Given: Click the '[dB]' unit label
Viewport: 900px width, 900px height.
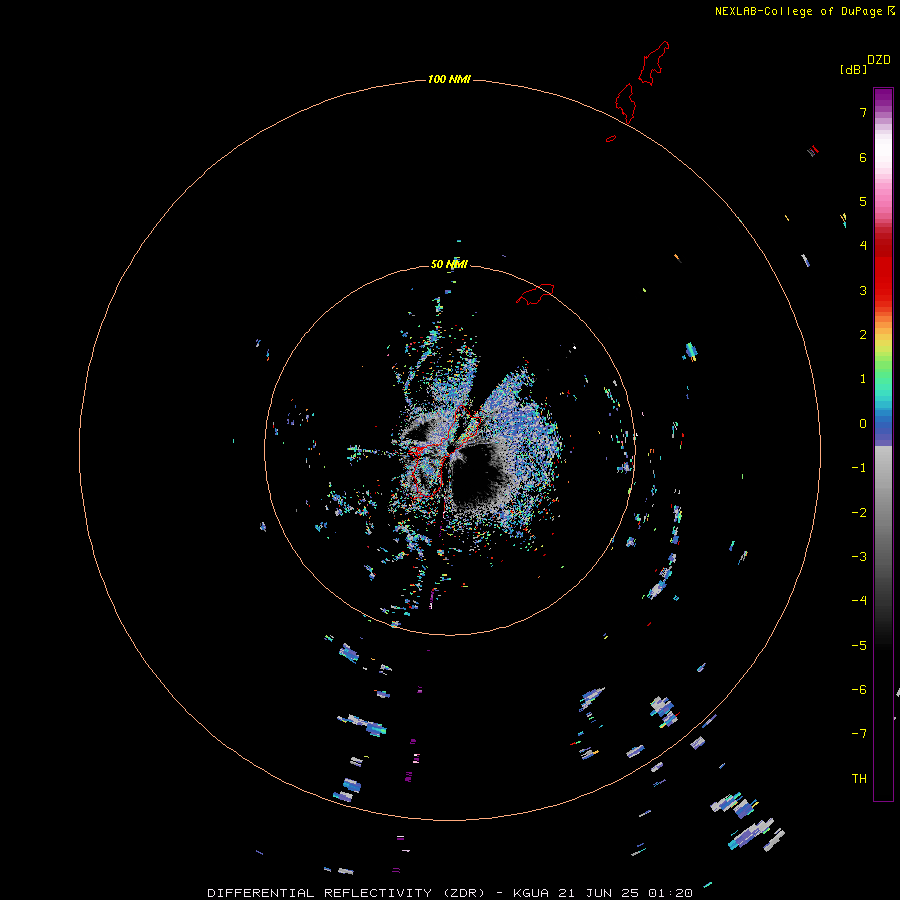Looking at the screenshot, I should [x=853, y=69].
